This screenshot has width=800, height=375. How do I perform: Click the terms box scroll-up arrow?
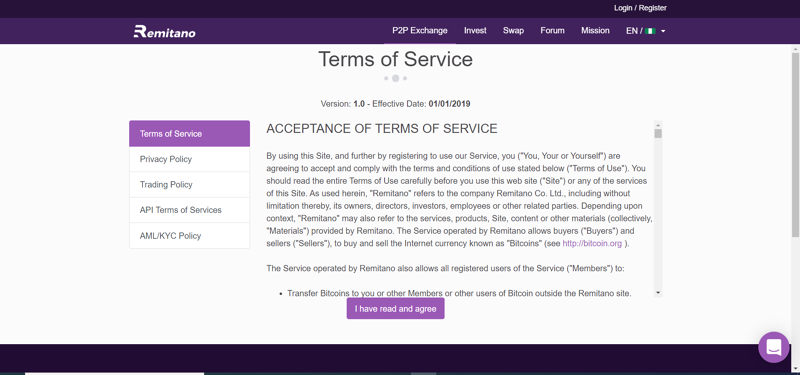click(x=658, y=124)
